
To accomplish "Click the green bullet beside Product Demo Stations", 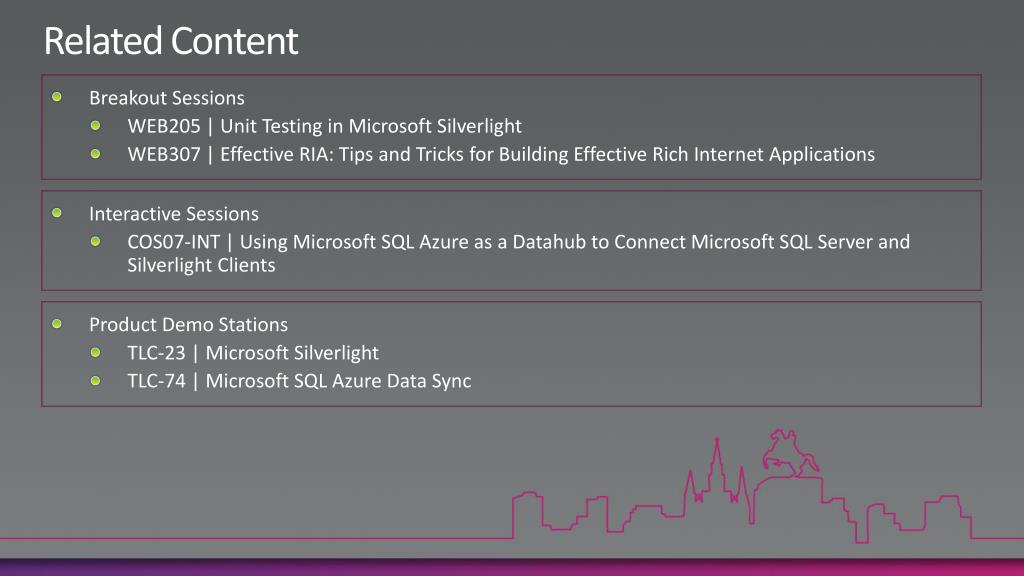I will 57,324.
